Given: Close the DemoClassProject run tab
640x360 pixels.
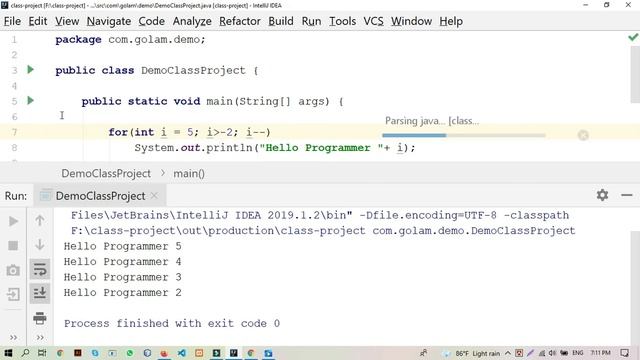Looking at the screenshot, I should coord(154,196).
